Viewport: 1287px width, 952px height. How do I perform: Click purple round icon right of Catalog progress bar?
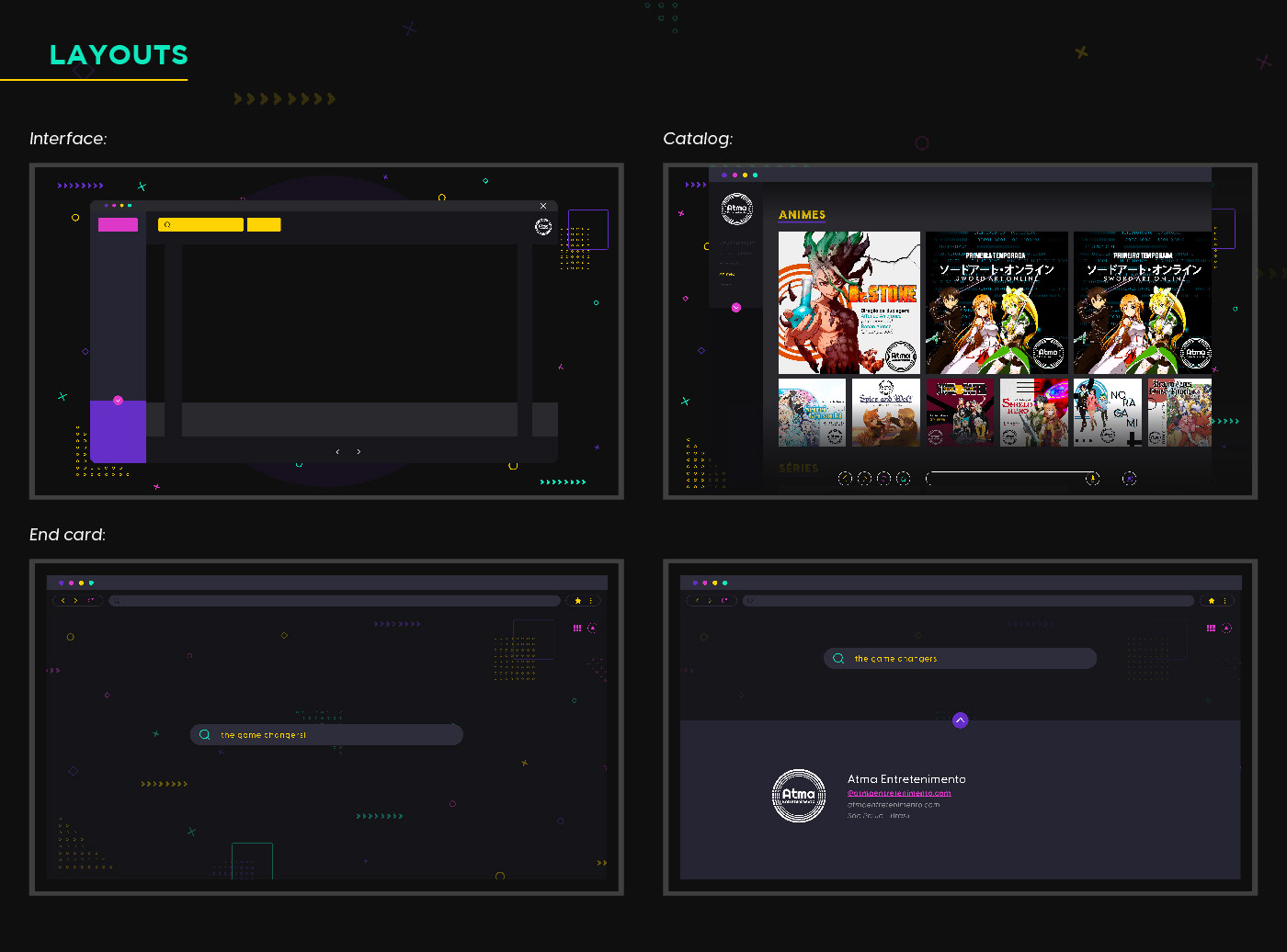(1130, 478)
